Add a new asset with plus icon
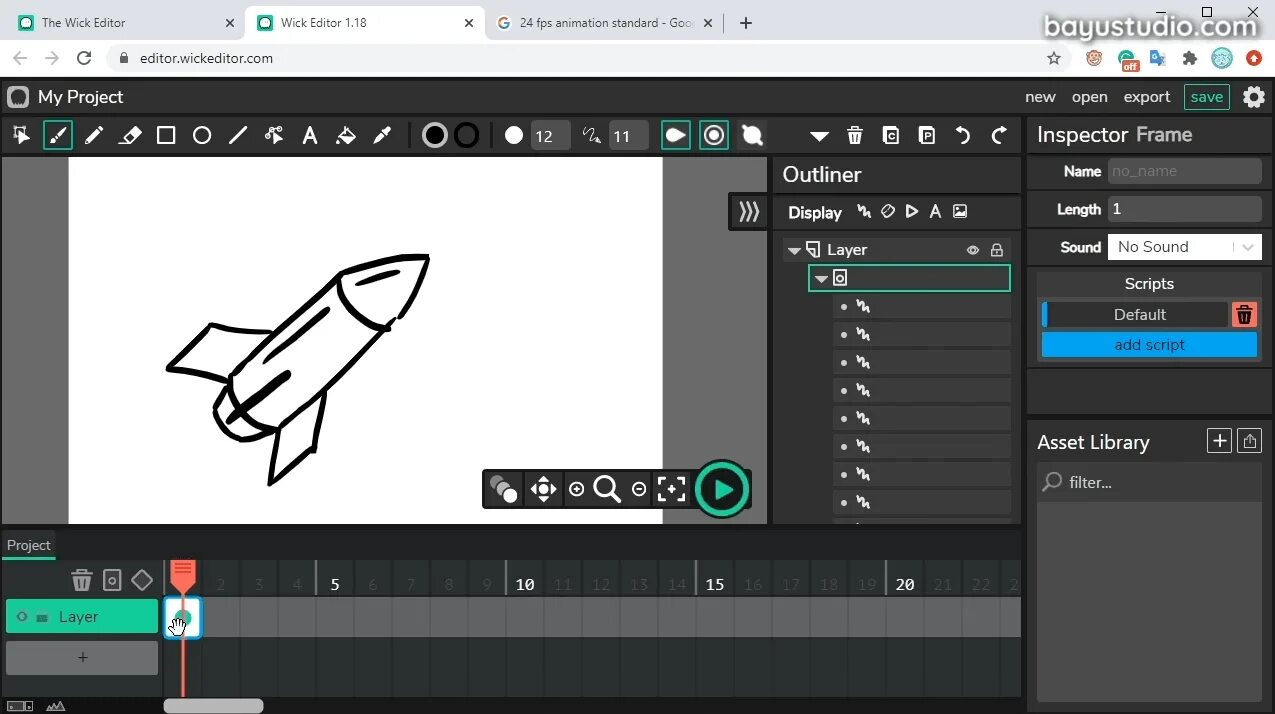 [x=1219, y=441]
